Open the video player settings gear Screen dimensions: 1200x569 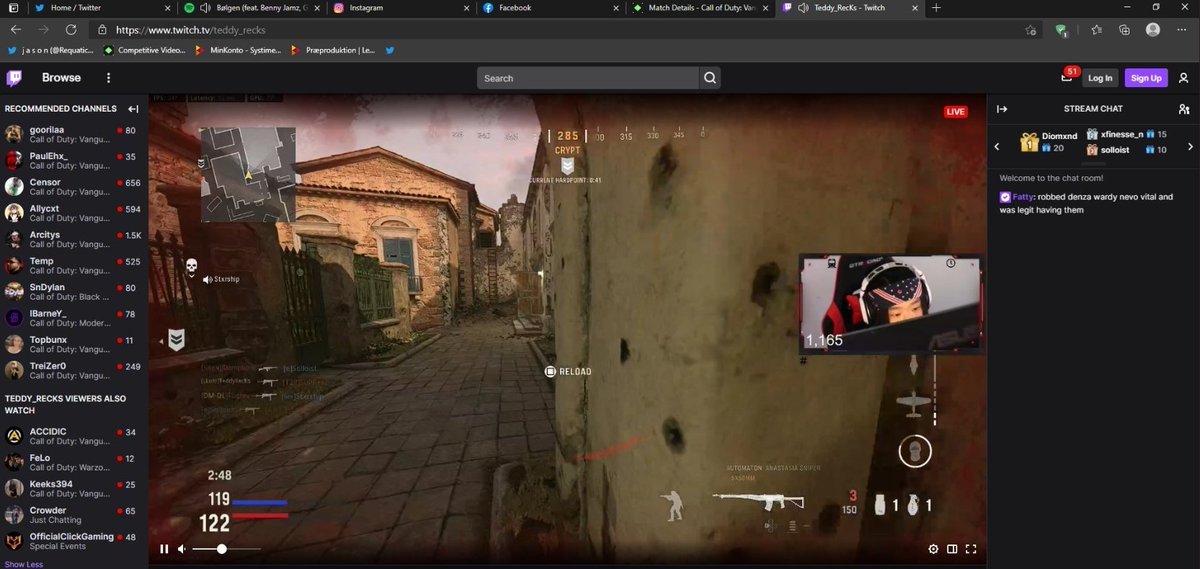click(934, 549)
